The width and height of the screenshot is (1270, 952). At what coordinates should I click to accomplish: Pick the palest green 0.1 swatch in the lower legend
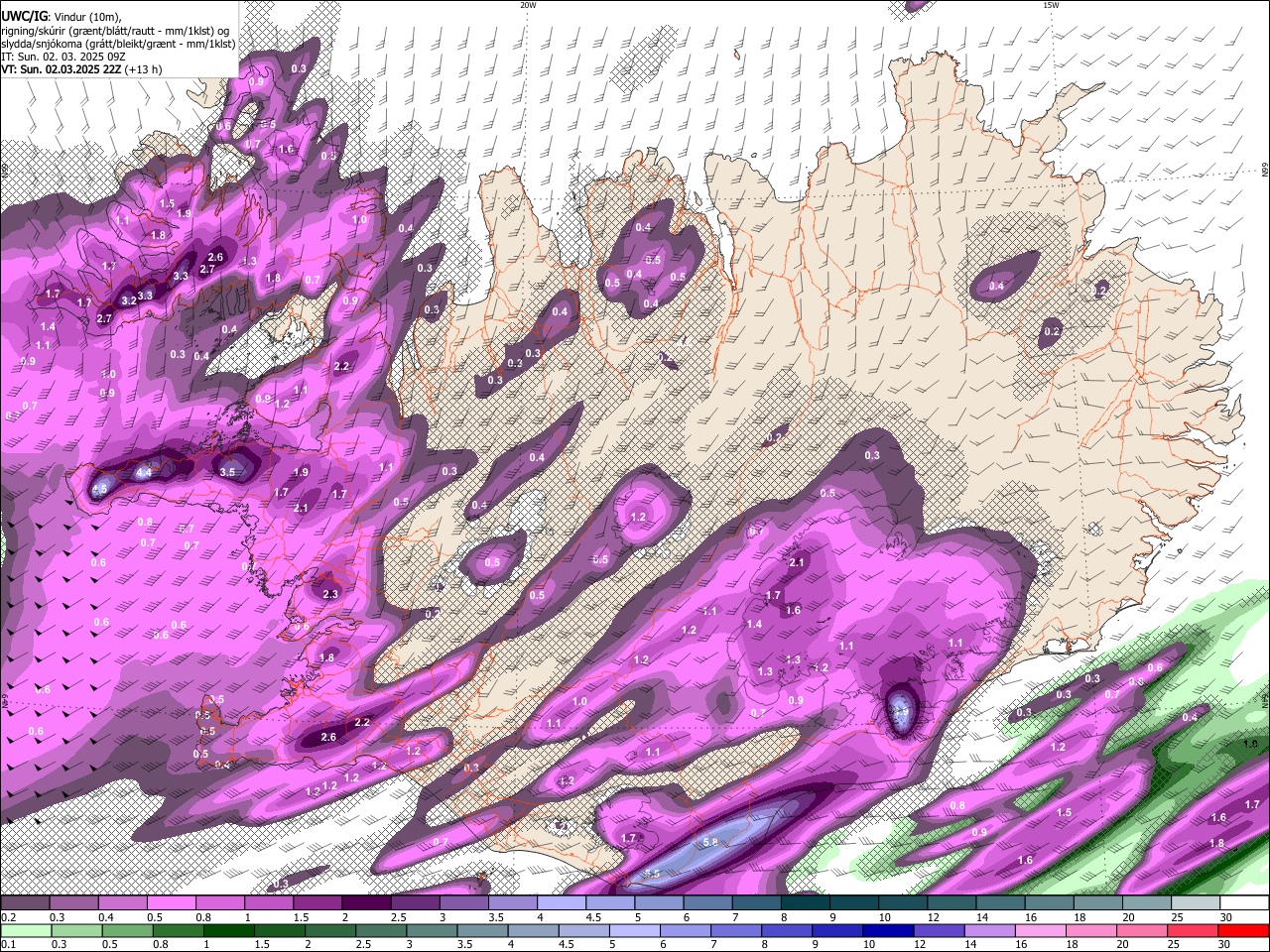pos(26,931)
